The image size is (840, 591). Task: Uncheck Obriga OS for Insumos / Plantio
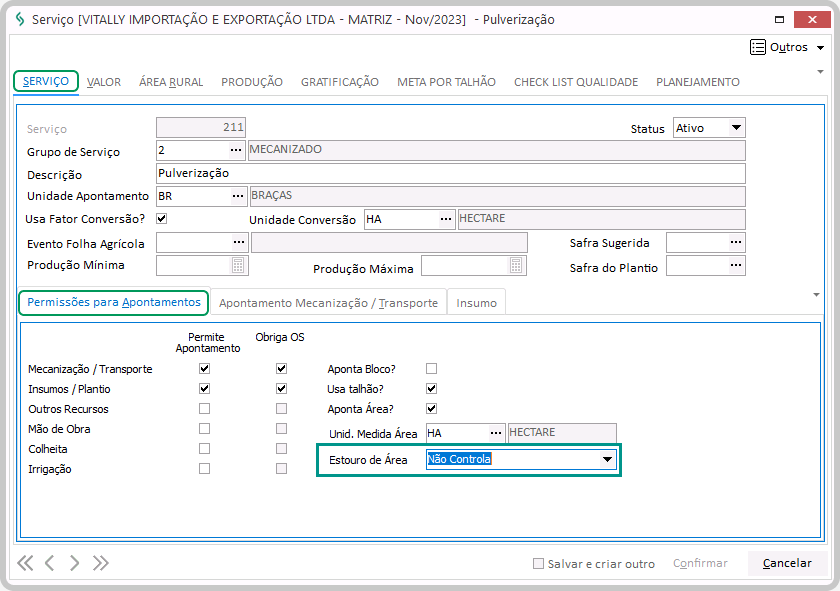(281, 388)
